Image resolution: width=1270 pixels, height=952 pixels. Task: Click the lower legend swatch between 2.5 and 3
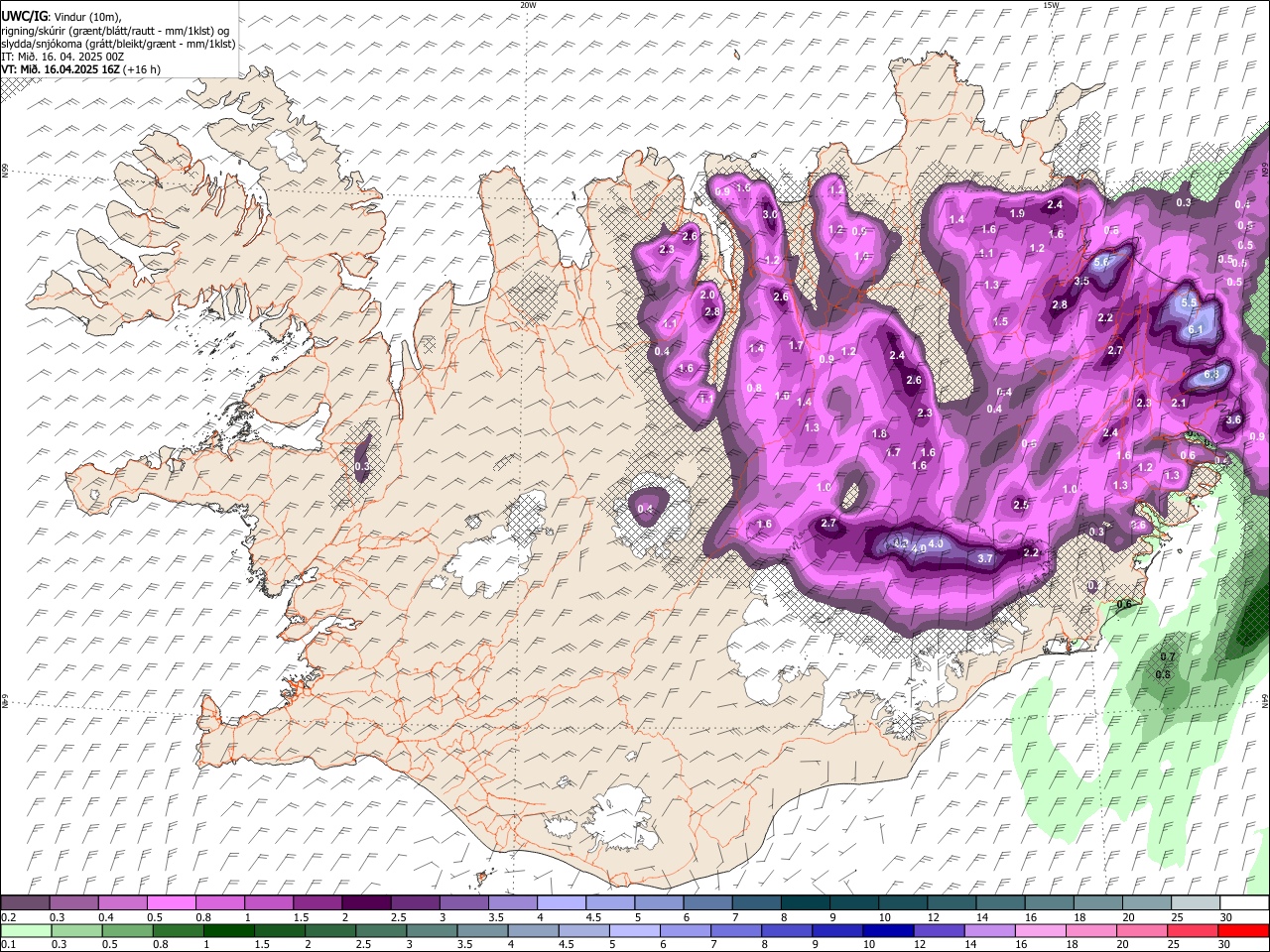pos(381,930)
